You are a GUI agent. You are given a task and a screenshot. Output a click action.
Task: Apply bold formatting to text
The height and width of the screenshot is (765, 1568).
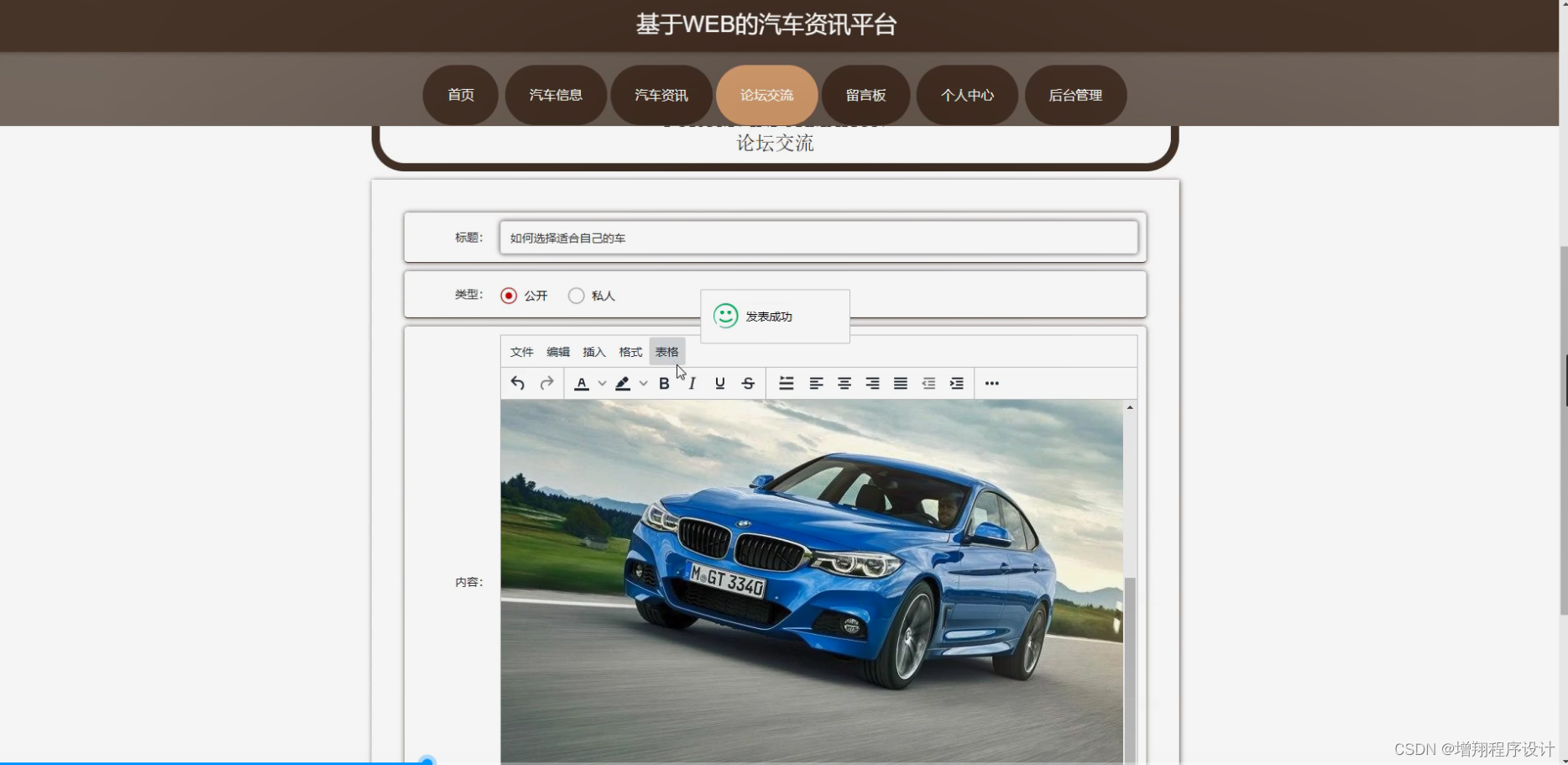tap(663, 383)
